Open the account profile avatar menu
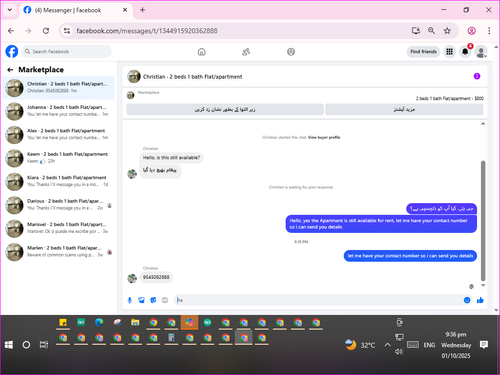Screen dimensions: 500x375 (x=481, y=52)
